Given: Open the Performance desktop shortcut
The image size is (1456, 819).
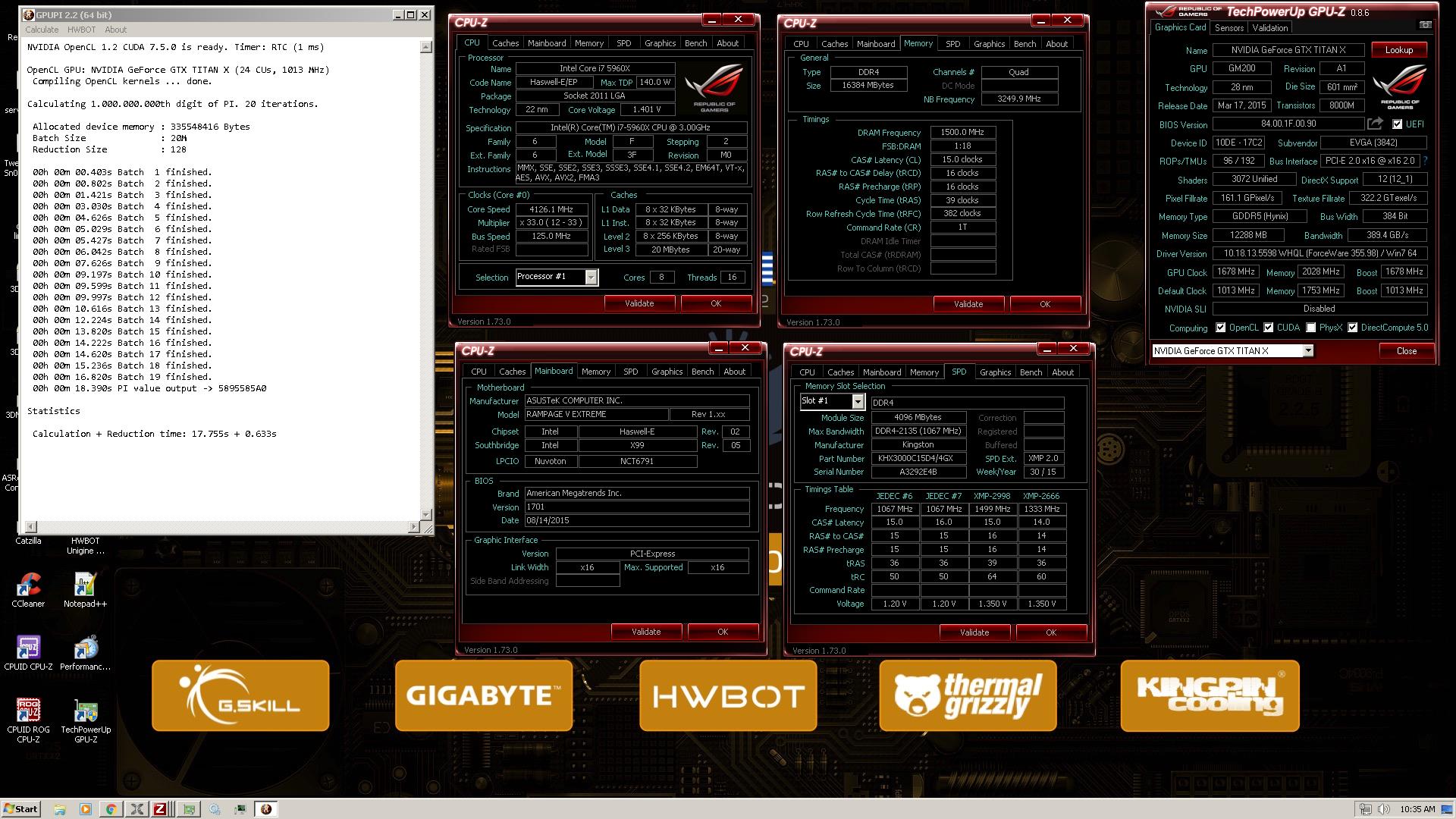Looking at the screenshot, I should coord(85,653).
